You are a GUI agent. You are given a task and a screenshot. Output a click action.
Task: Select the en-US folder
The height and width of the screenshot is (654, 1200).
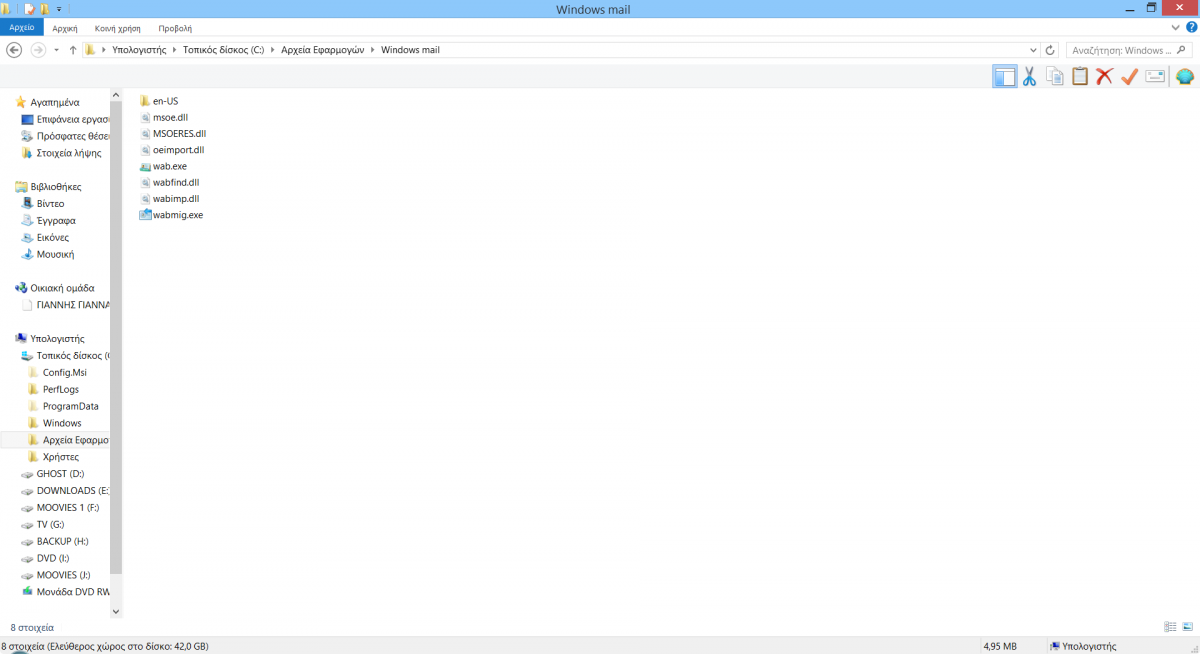pos(159,101)
